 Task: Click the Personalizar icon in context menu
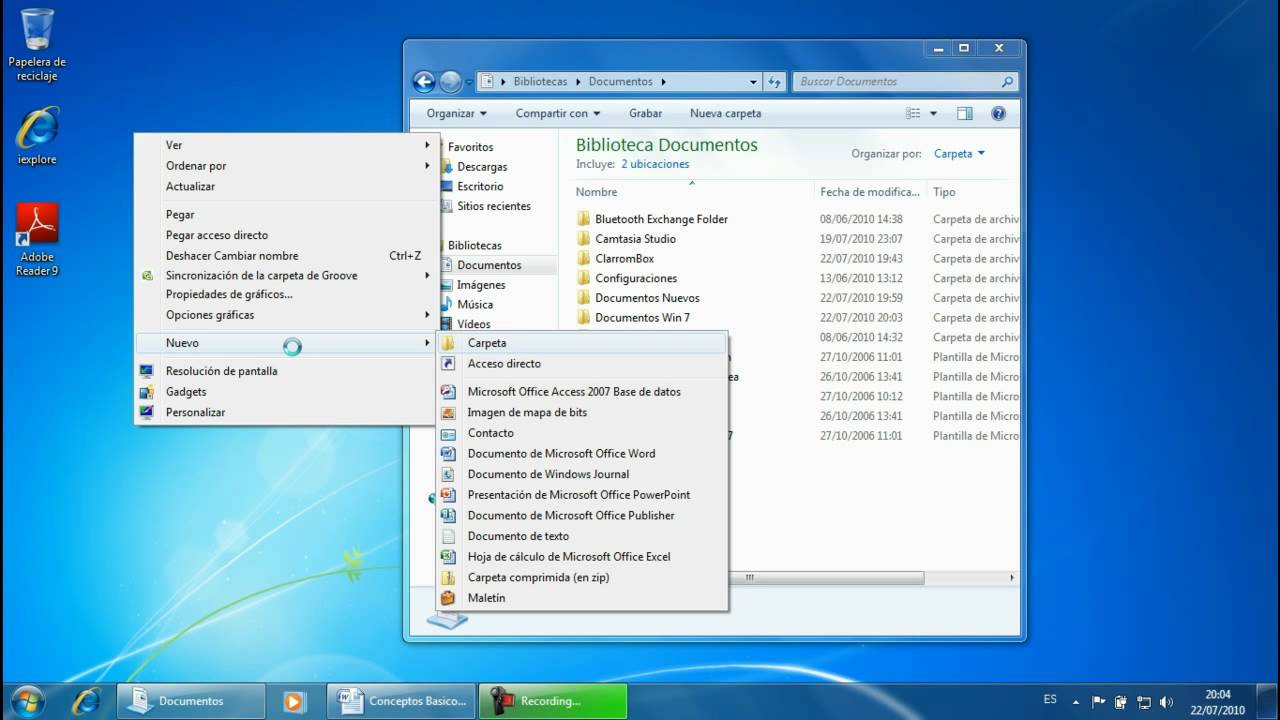(x=148, y=412)
